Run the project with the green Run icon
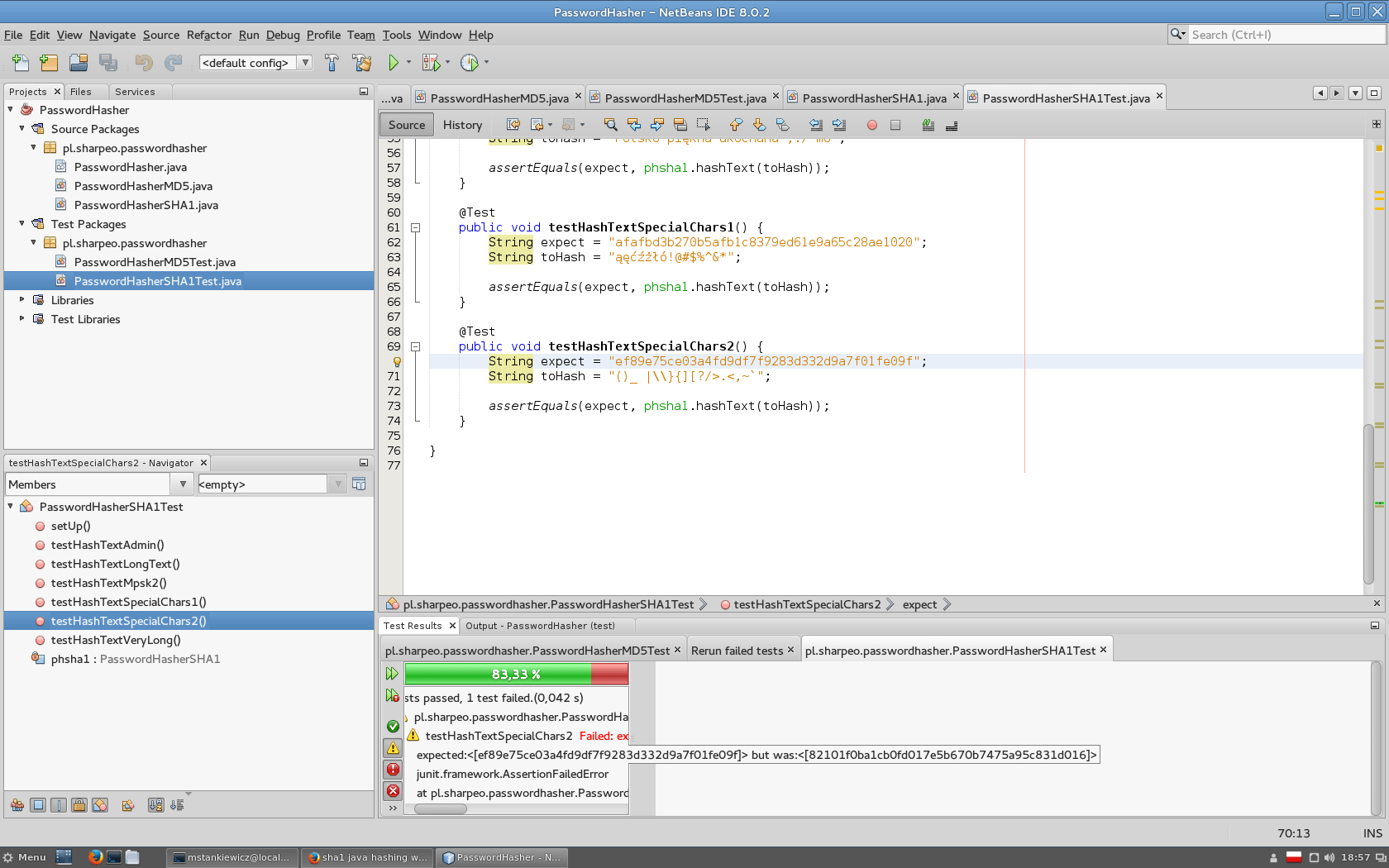Image resolution: width=1389 pixels, height=868 pixels. [x=394, y=62]
